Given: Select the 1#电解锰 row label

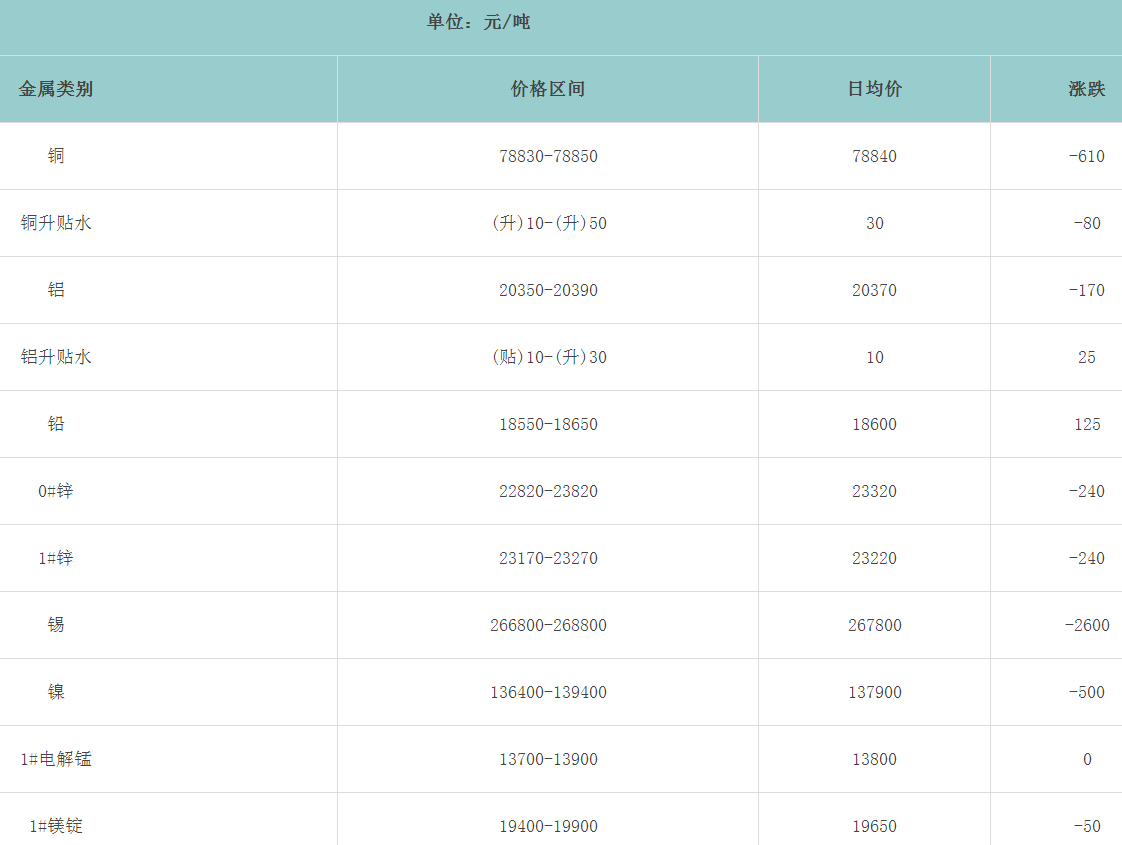Looking at the screenshot, I should coord(56,759).
